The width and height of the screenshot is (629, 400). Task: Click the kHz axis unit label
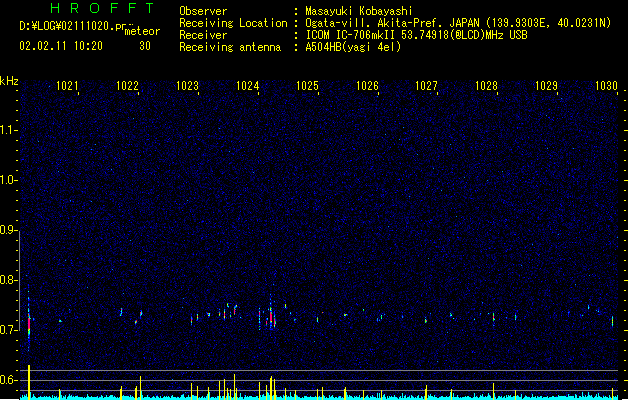pos(9,81)
